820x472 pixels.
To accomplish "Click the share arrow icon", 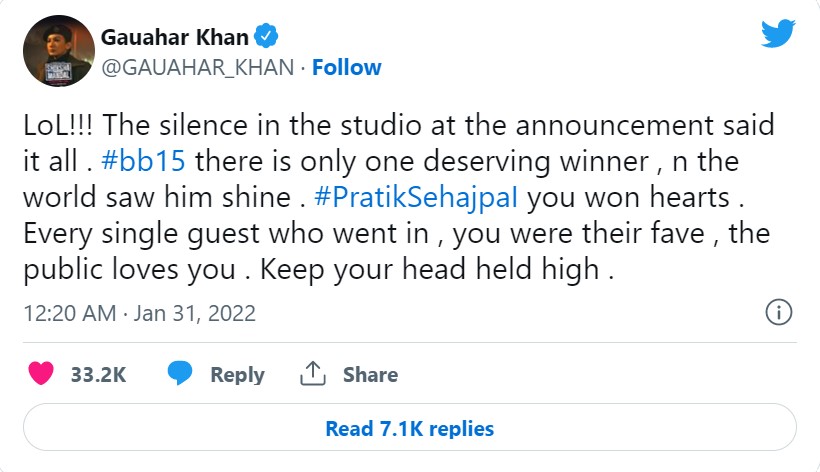I will (313, 374).
